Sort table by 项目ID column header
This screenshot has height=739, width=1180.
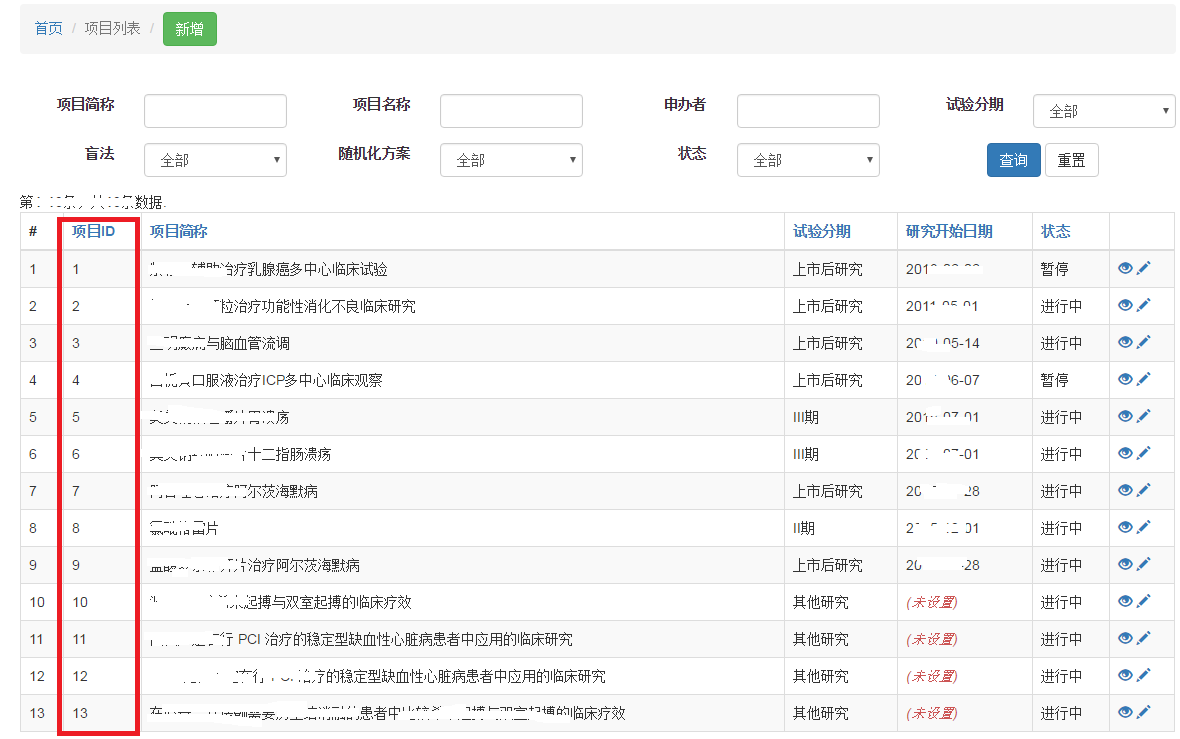(93, 231)
